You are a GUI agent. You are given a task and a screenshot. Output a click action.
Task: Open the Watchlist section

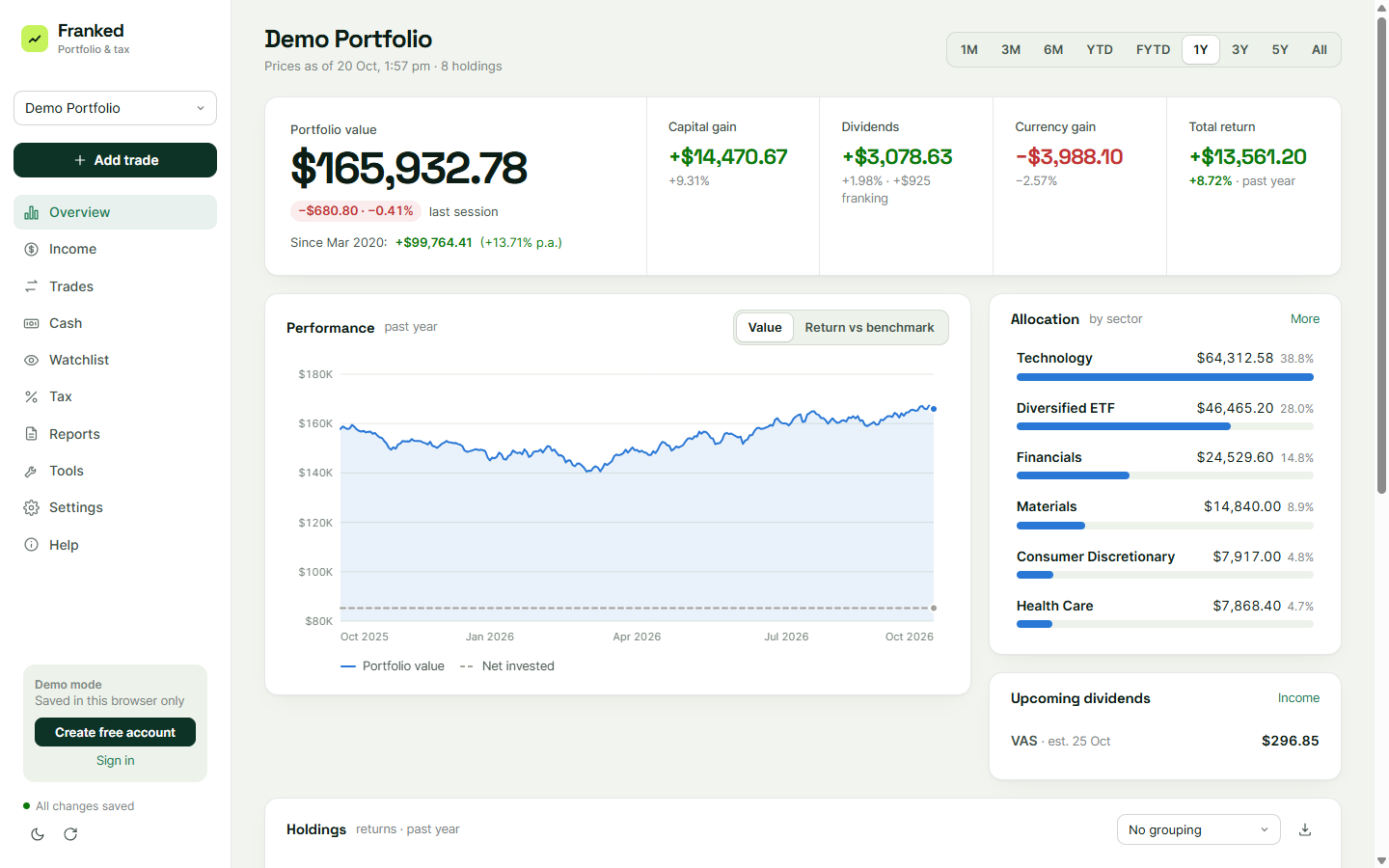pos(115,360)
